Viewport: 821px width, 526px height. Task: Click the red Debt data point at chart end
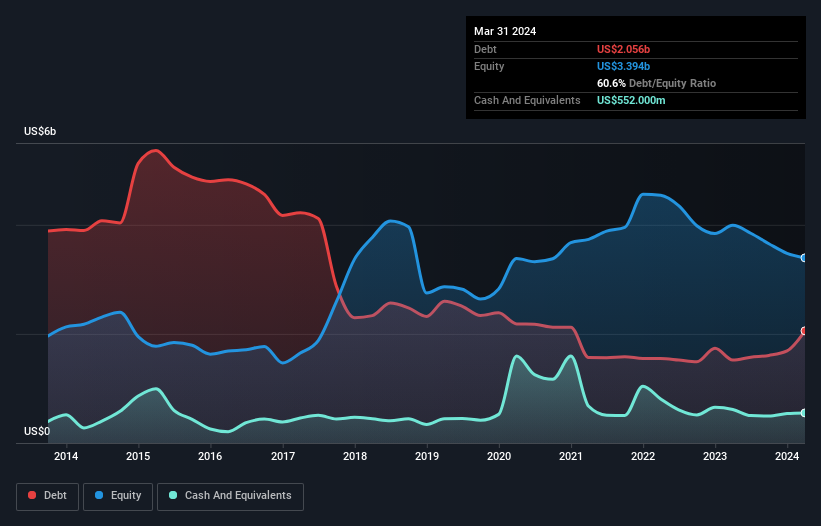pos(804,331)
